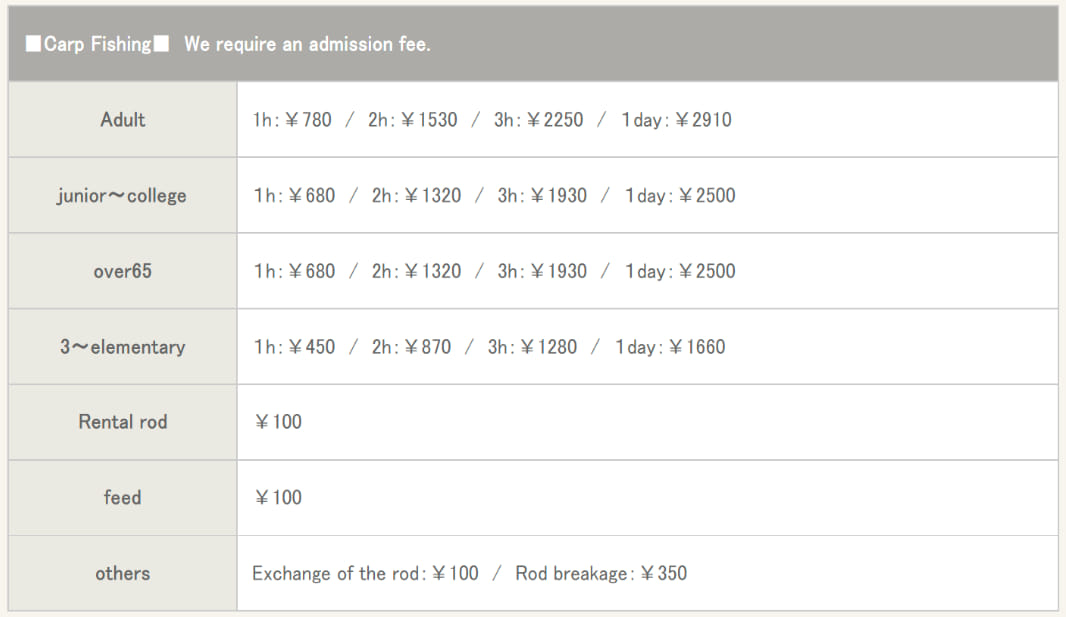Click the junior～college row label
Viewport: 1066px width, 617px height.
coord(122,196)
